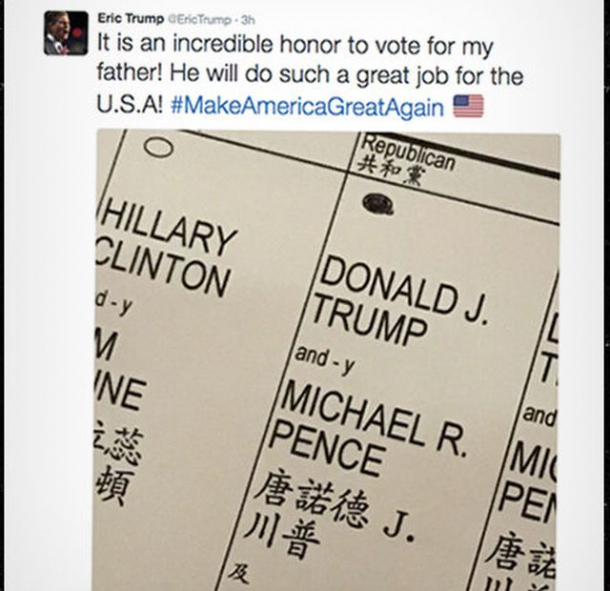Click the small 及 character at the ballot bottom
Viewport: 610px width, 591px height.
point(239,574)
